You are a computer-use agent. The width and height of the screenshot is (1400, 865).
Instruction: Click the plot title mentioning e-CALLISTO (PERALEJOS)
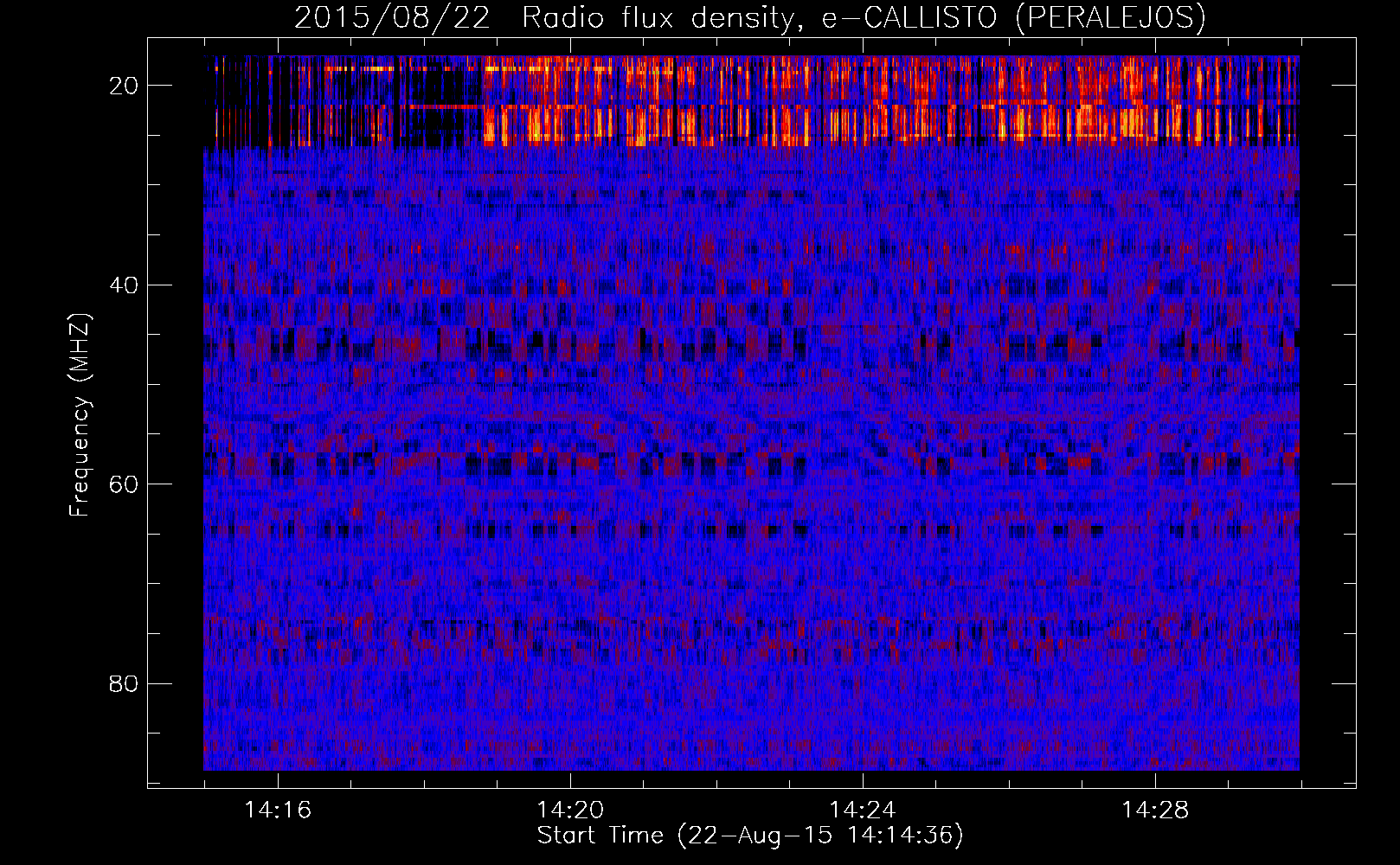(750, 17)
